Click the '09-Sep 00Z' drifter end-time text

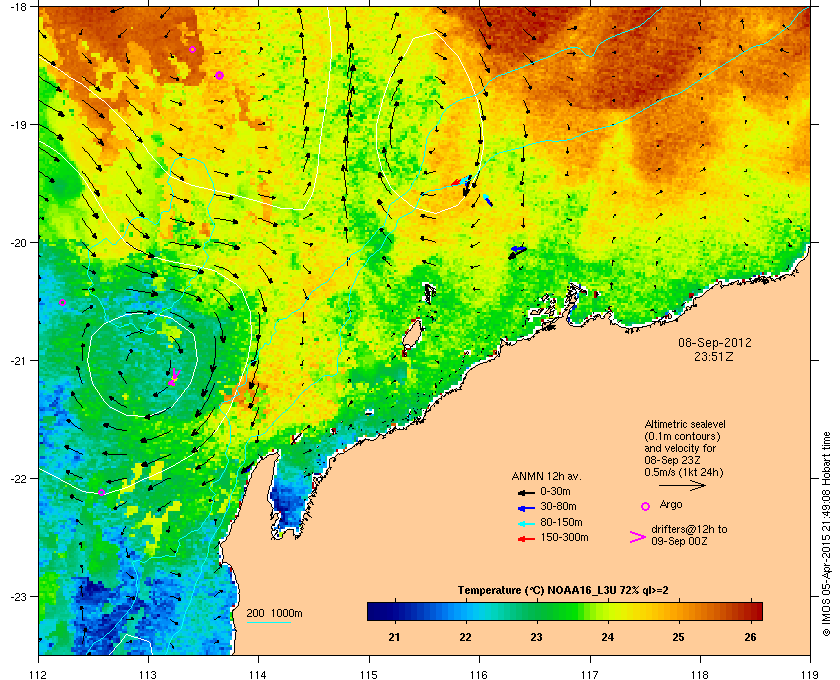679,542
